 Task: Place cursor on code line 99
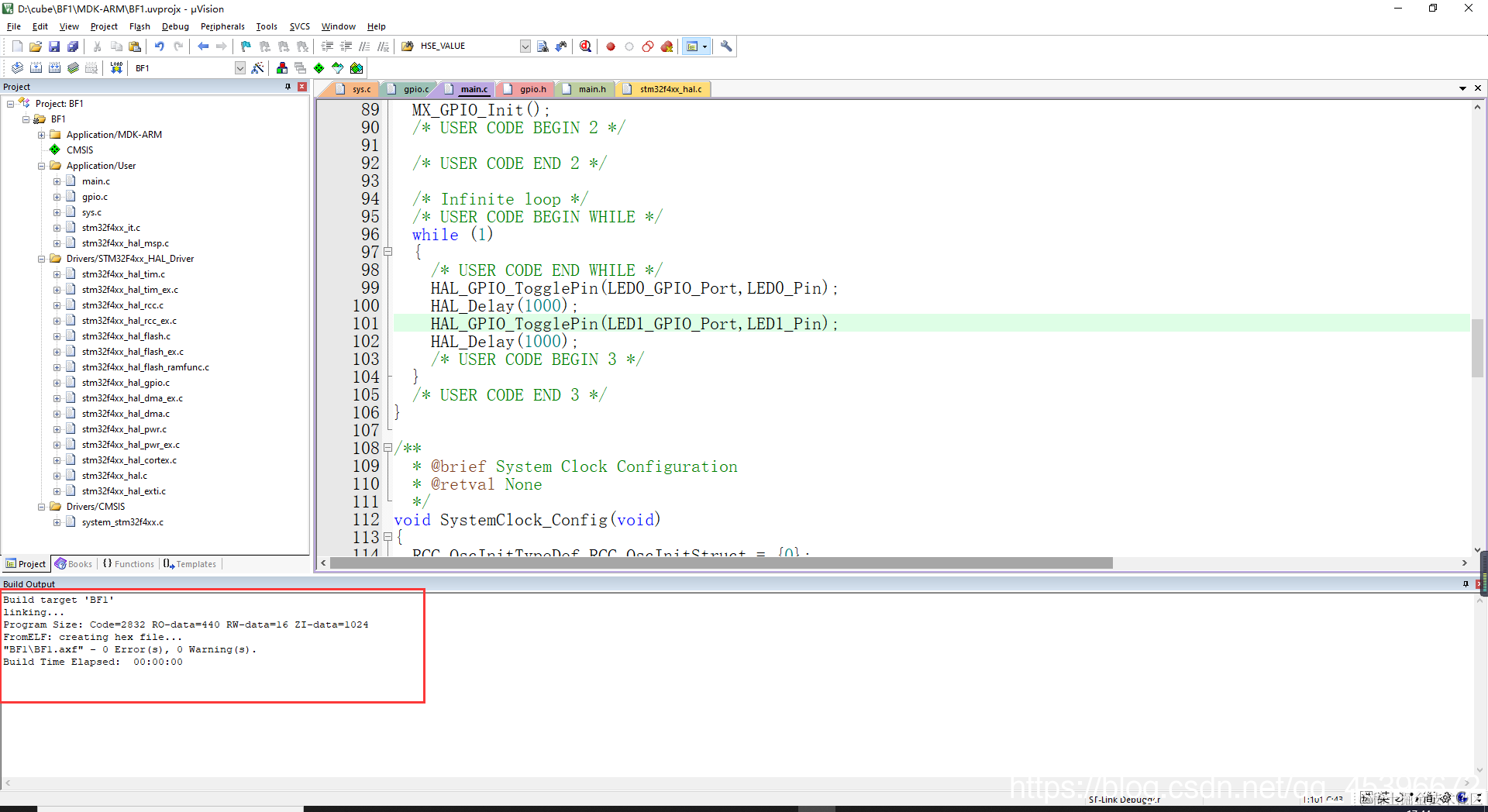(634, 288)
